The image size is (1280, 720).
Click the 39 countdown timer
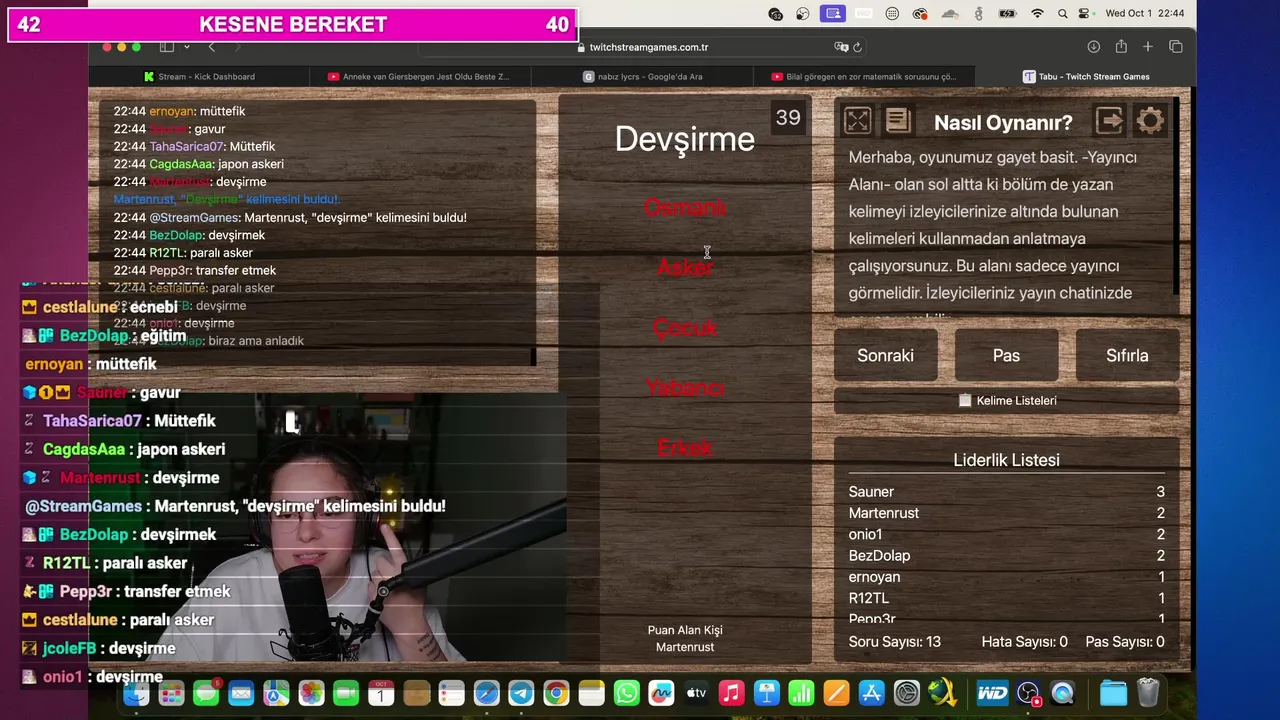tap(788, 117)
